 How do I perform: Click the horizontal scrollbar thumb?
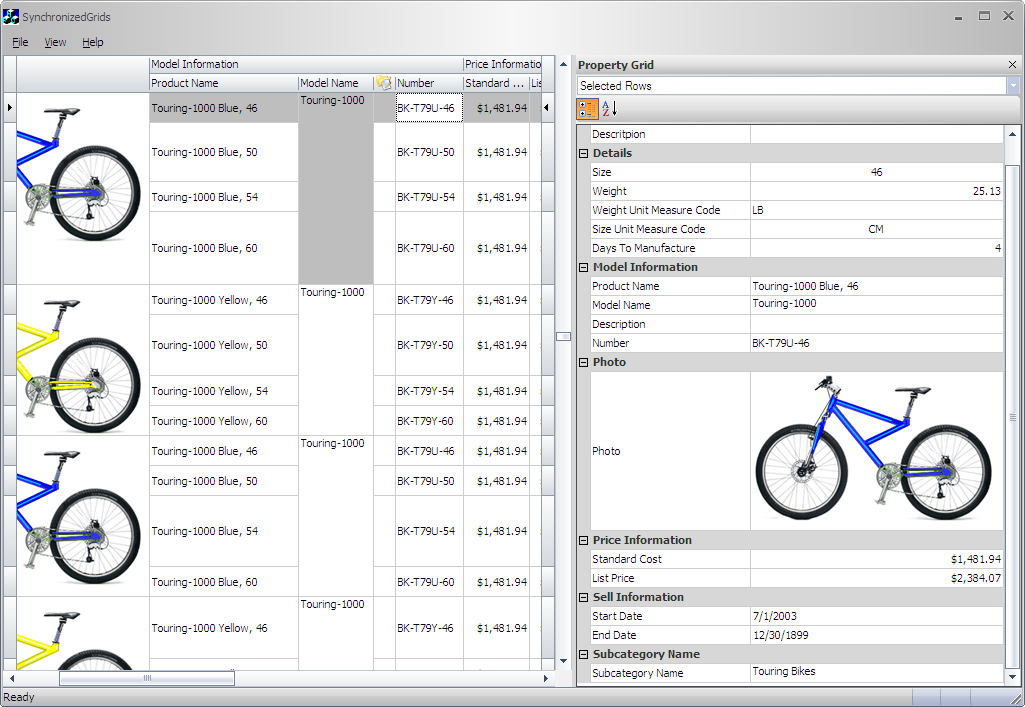147,678
